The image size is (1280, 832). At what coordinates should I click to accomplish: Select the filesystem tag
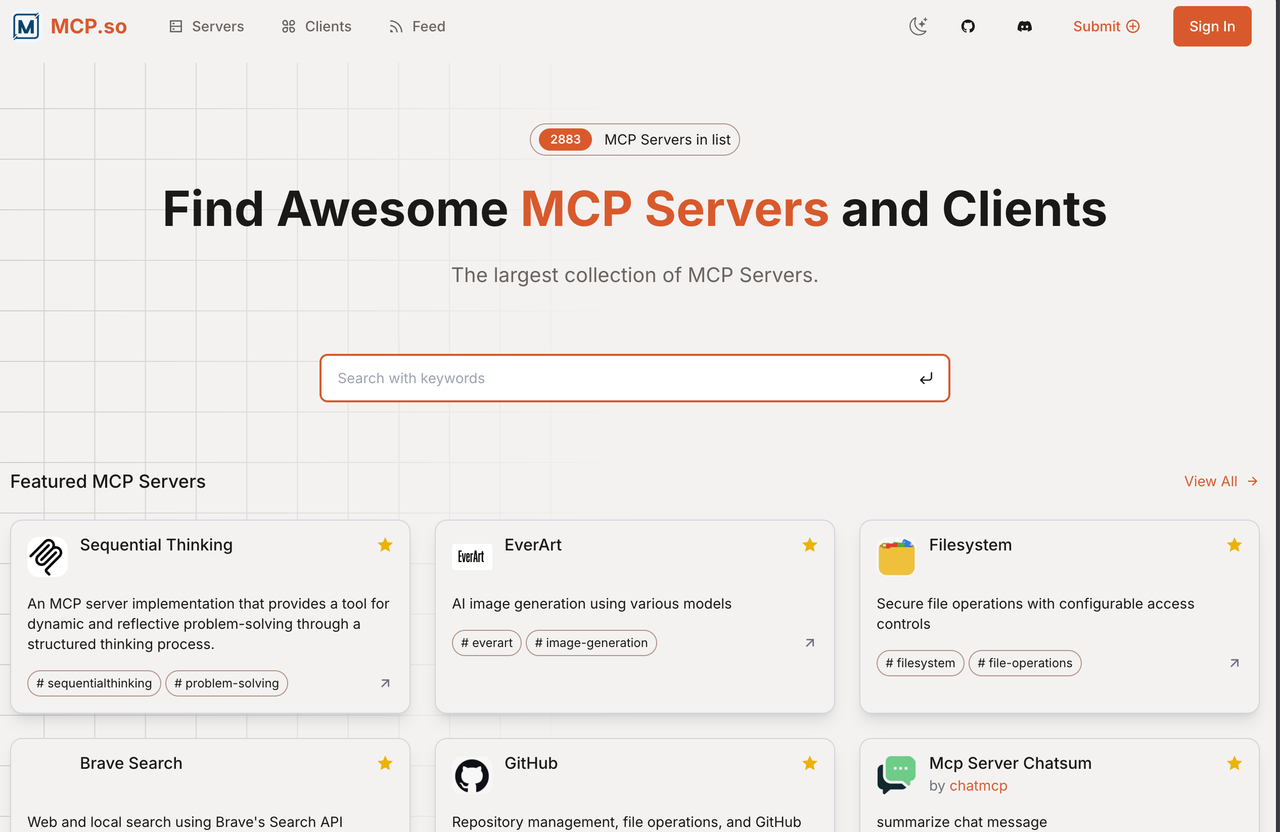(x=920, y=663)
